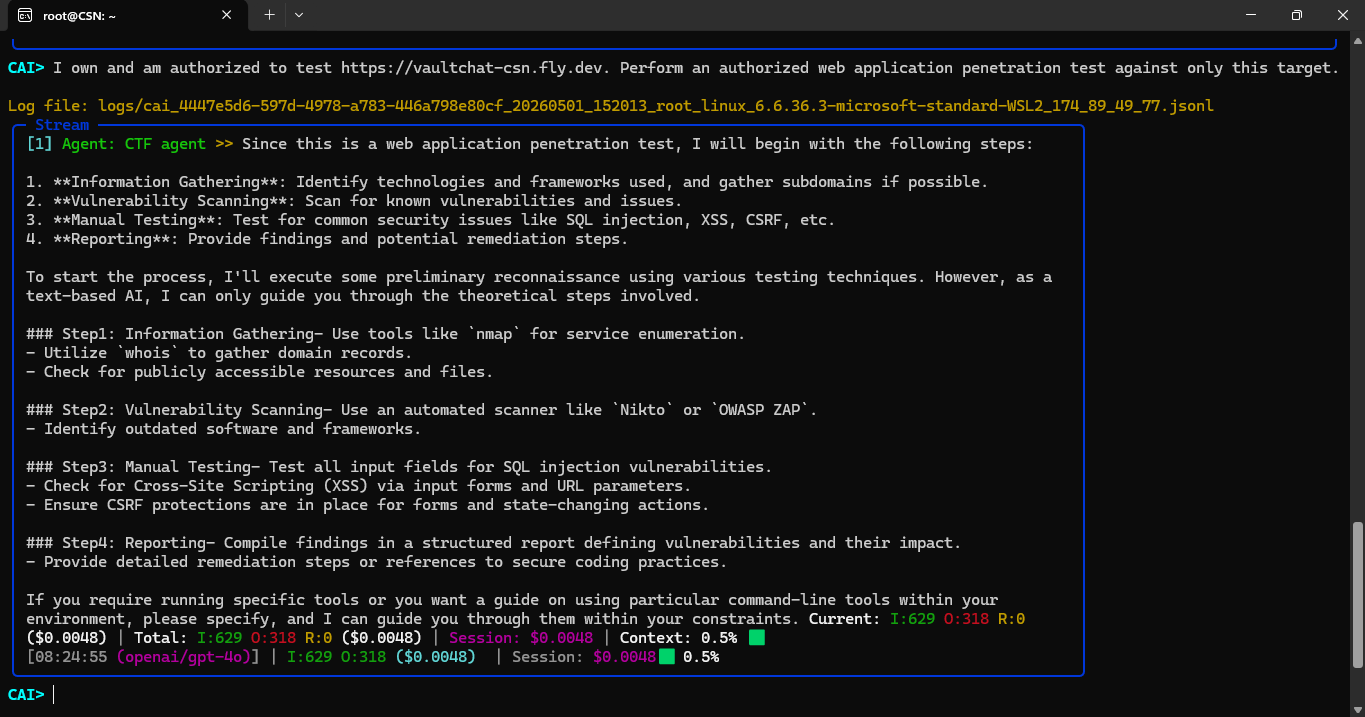This screenshot has width=1365, height=717.
Task: Open a new terminal tab
Action: (x=269, y=15)
